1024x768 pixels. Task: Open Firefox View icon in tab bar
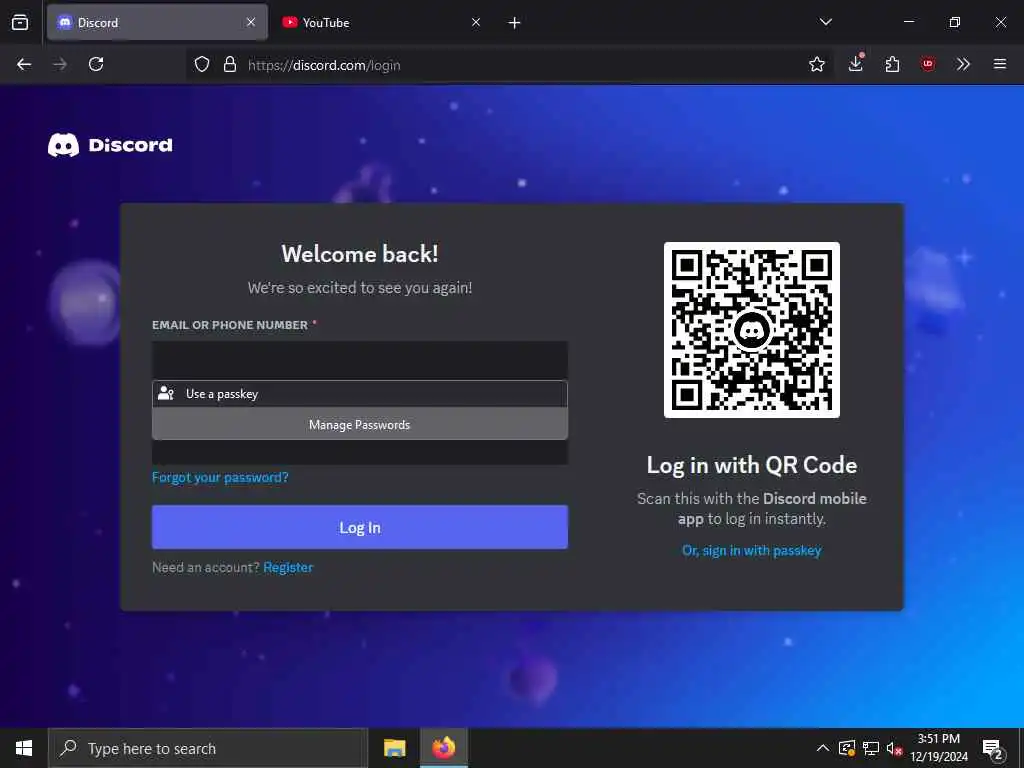pyautogui.click(x=20, y=22)
